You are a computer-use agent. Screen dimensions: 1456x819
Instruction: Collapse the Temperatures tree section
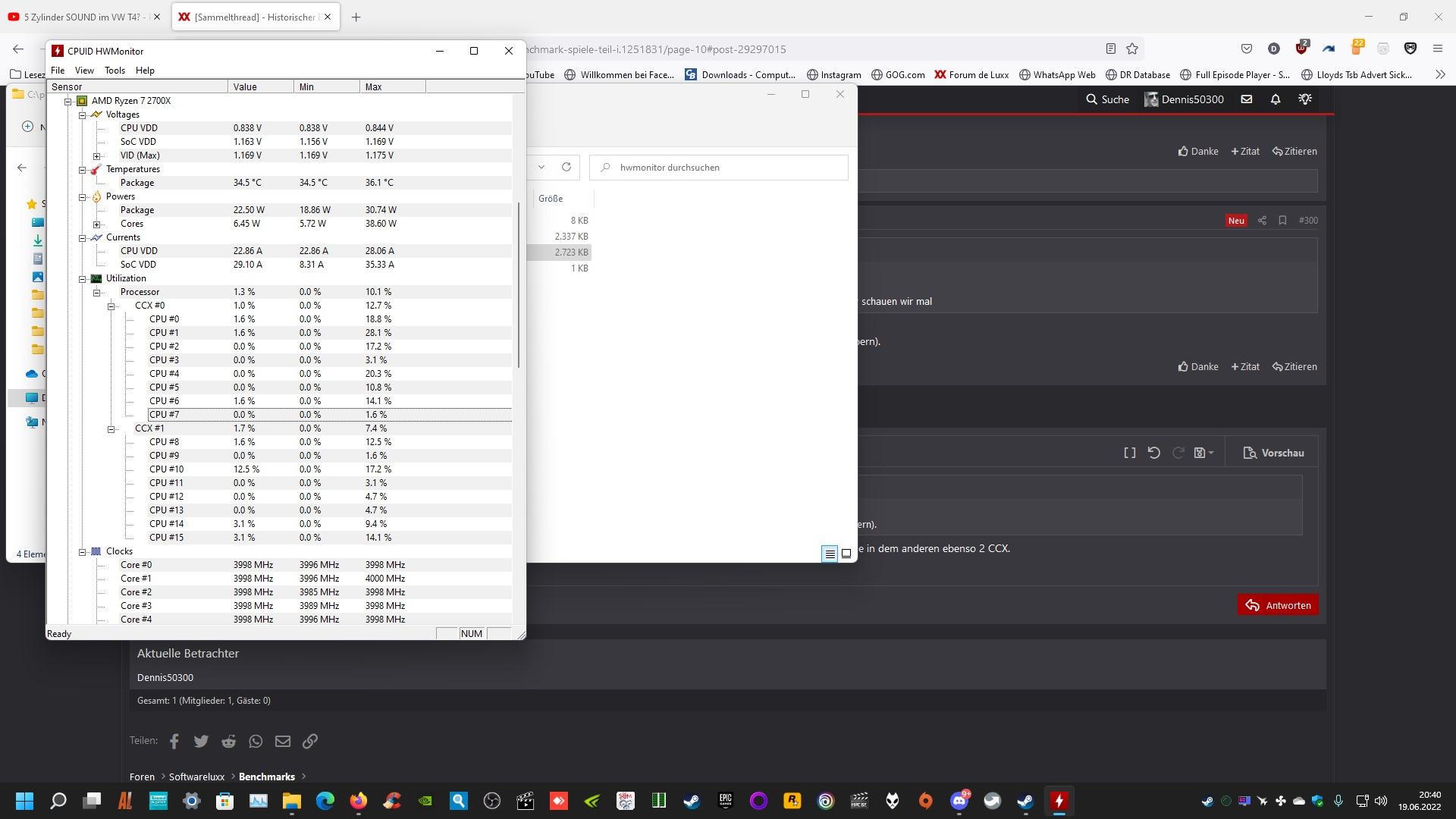click(82, 169)
